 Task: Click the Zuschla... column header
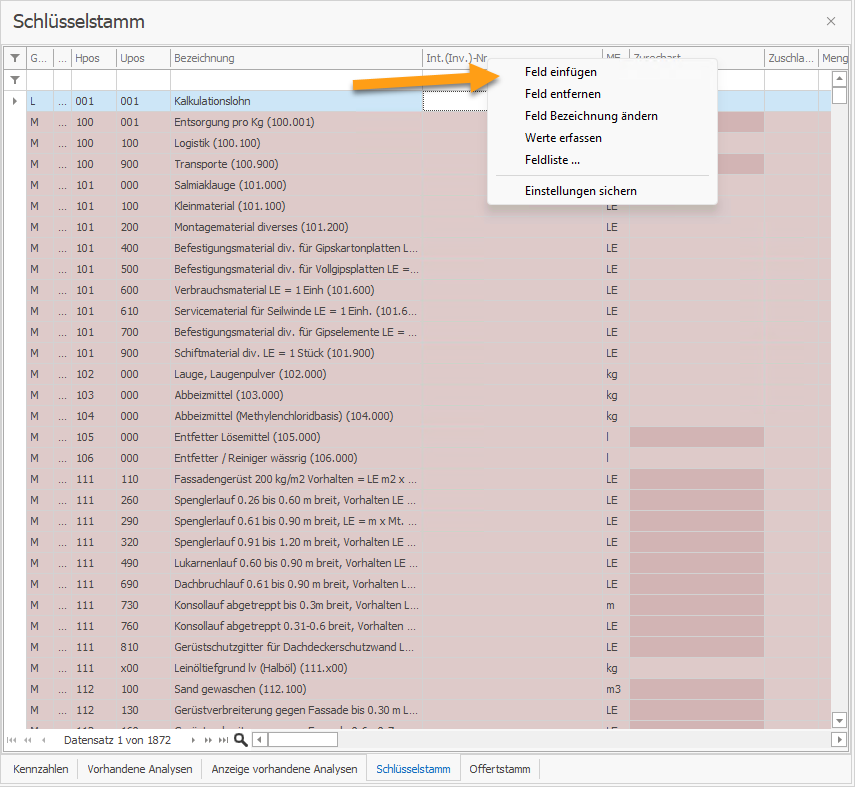point(791,58)
